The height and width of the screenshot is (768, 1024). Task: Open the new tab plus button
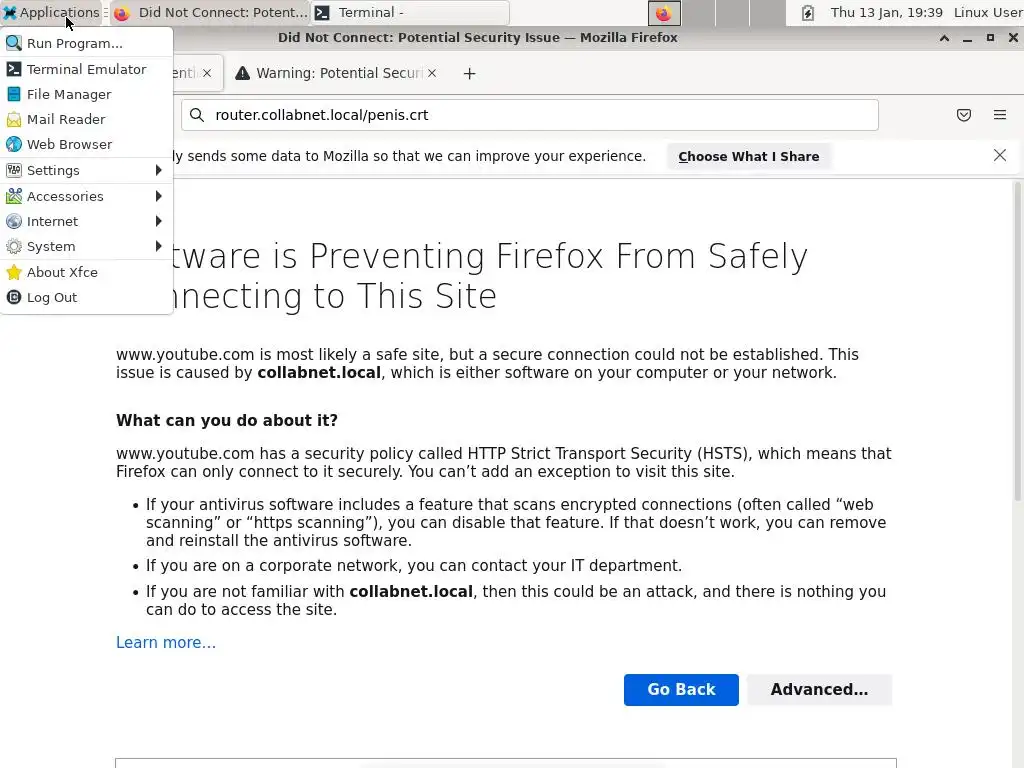tap(469, 73)
